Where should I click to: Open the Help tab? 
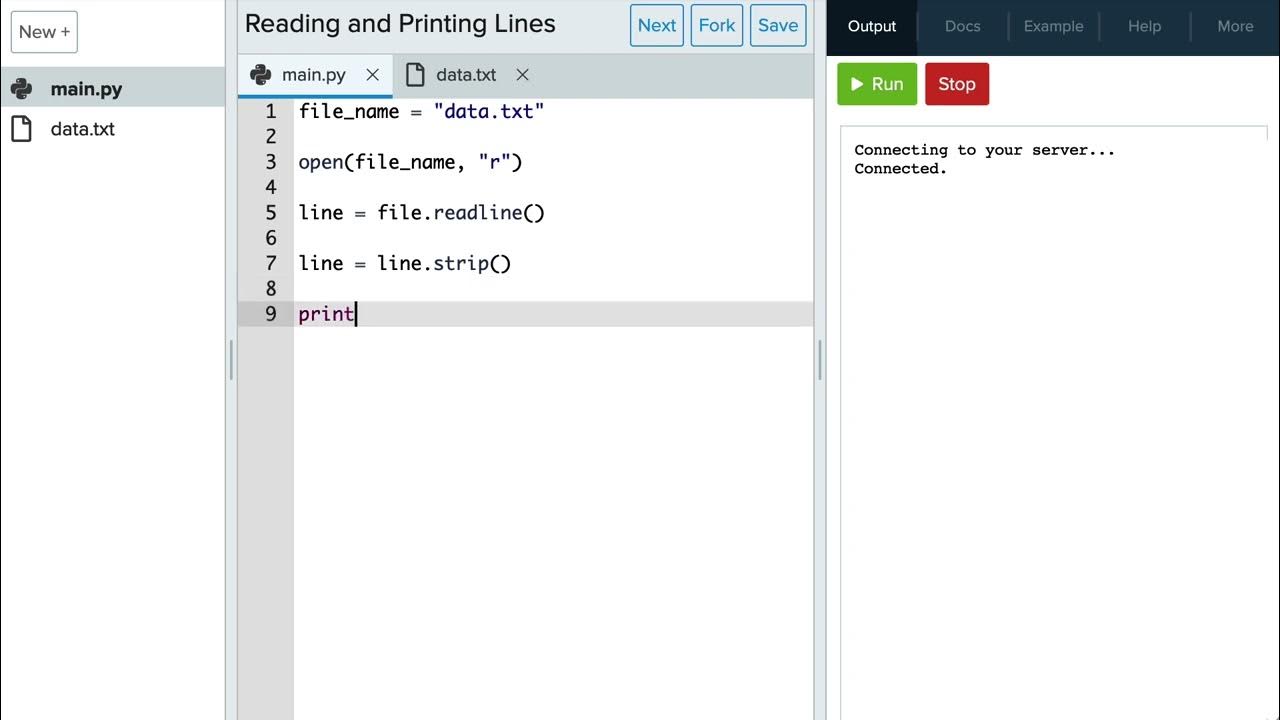(x=1145, y=27)
